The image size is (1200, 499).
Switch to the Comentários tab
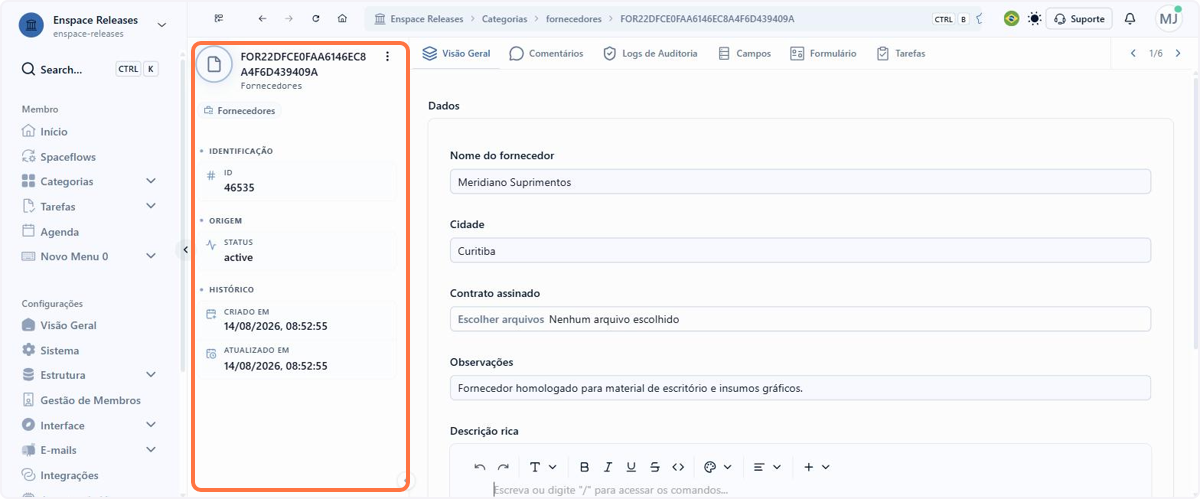pyautogui.click(x=546, y=53)
